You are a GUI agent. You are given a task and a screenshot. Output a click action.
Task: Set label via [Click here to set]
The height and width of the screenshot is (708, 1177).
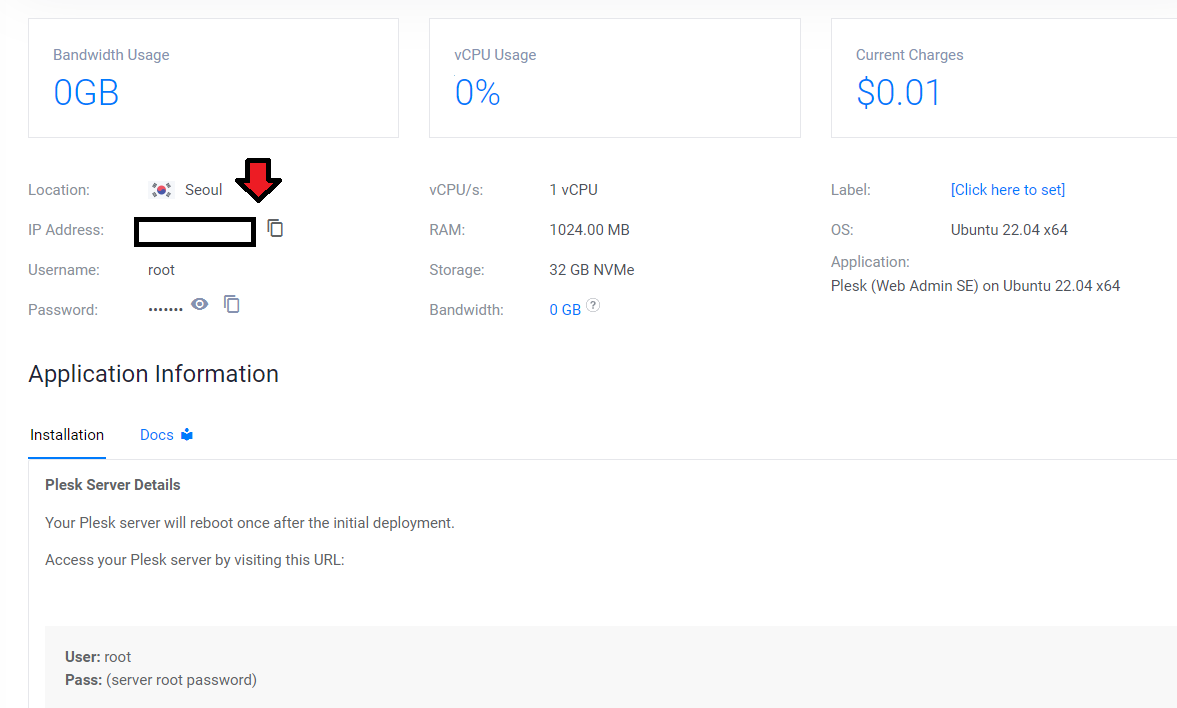[1007, 190]
